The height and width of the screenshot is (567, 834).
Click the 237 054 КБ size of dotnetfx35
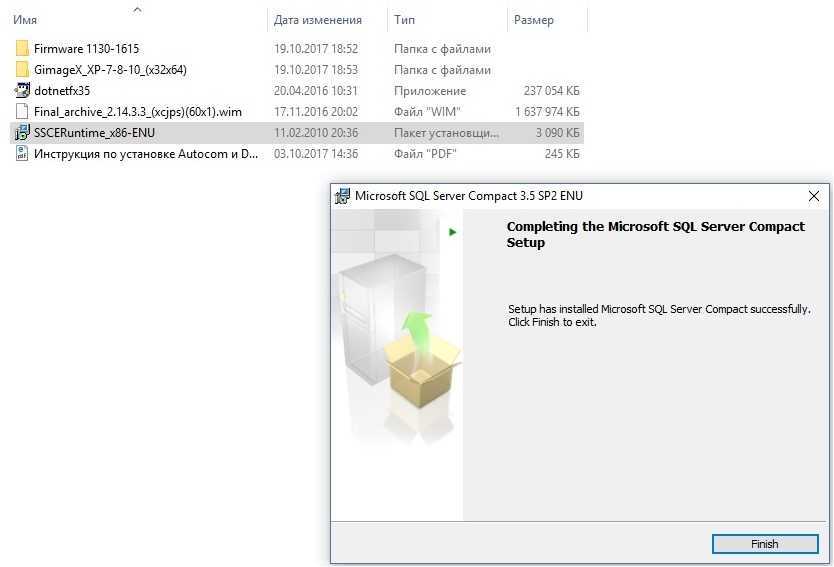[x=551, y=91]
